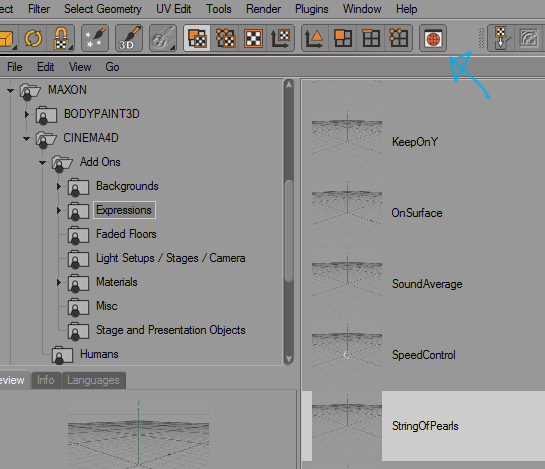This screenshot has width=545, height=469.
Task: Click the orange rotate arrows icon
Action: coord(33,38)
